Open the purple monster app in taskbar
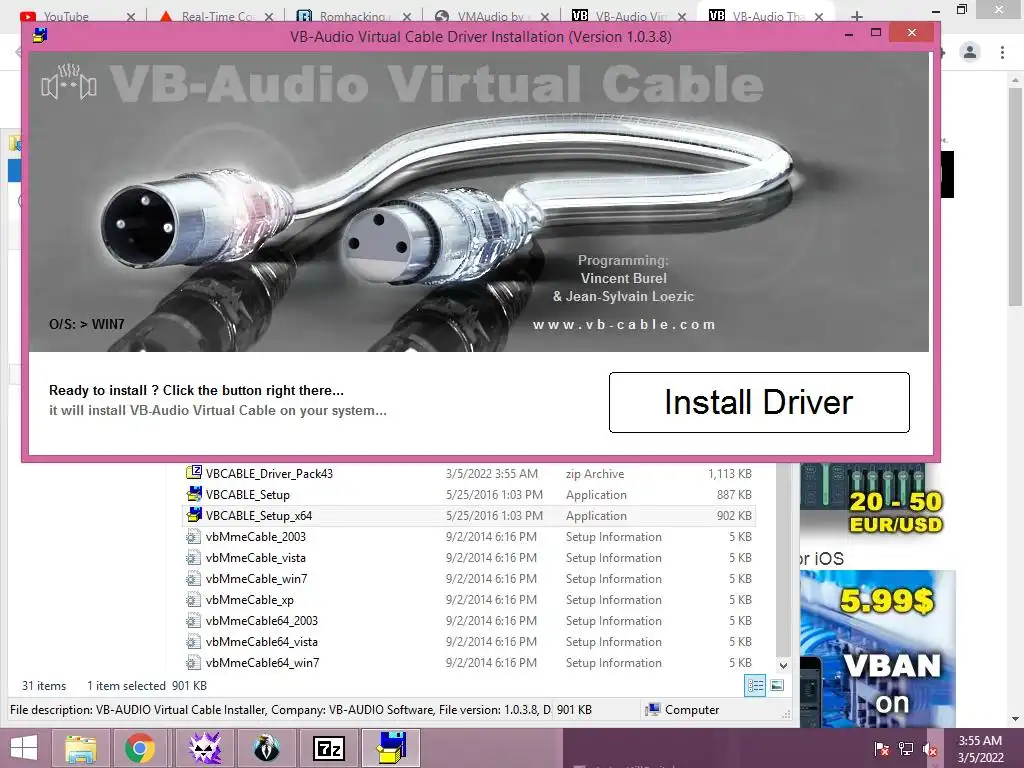 (204, 748)
